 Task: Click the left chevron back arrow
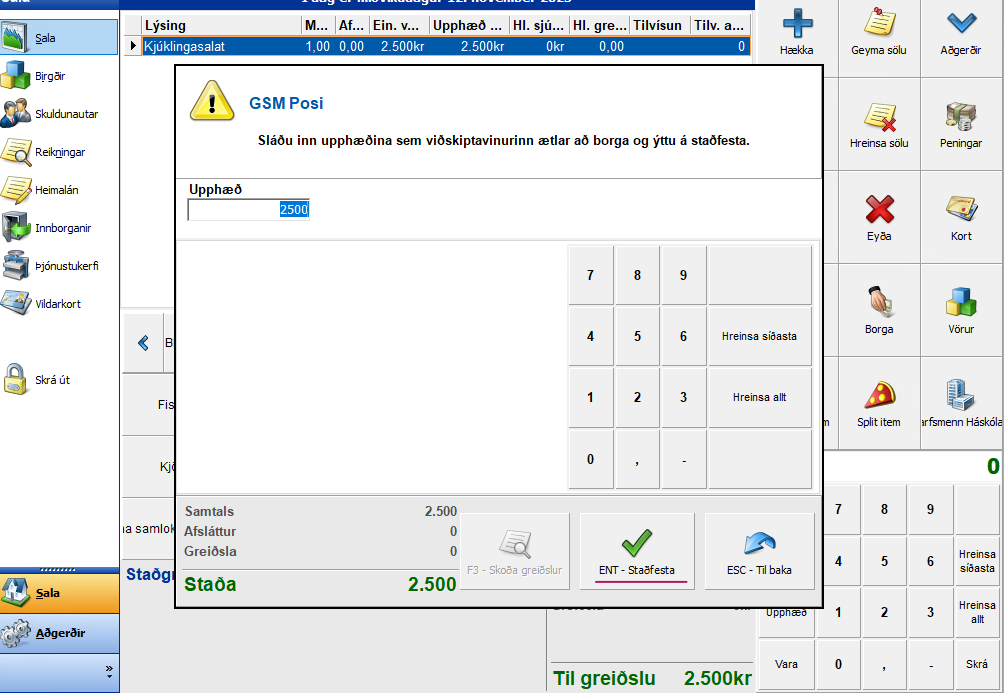pyautogui.click(x=143, y=343)
